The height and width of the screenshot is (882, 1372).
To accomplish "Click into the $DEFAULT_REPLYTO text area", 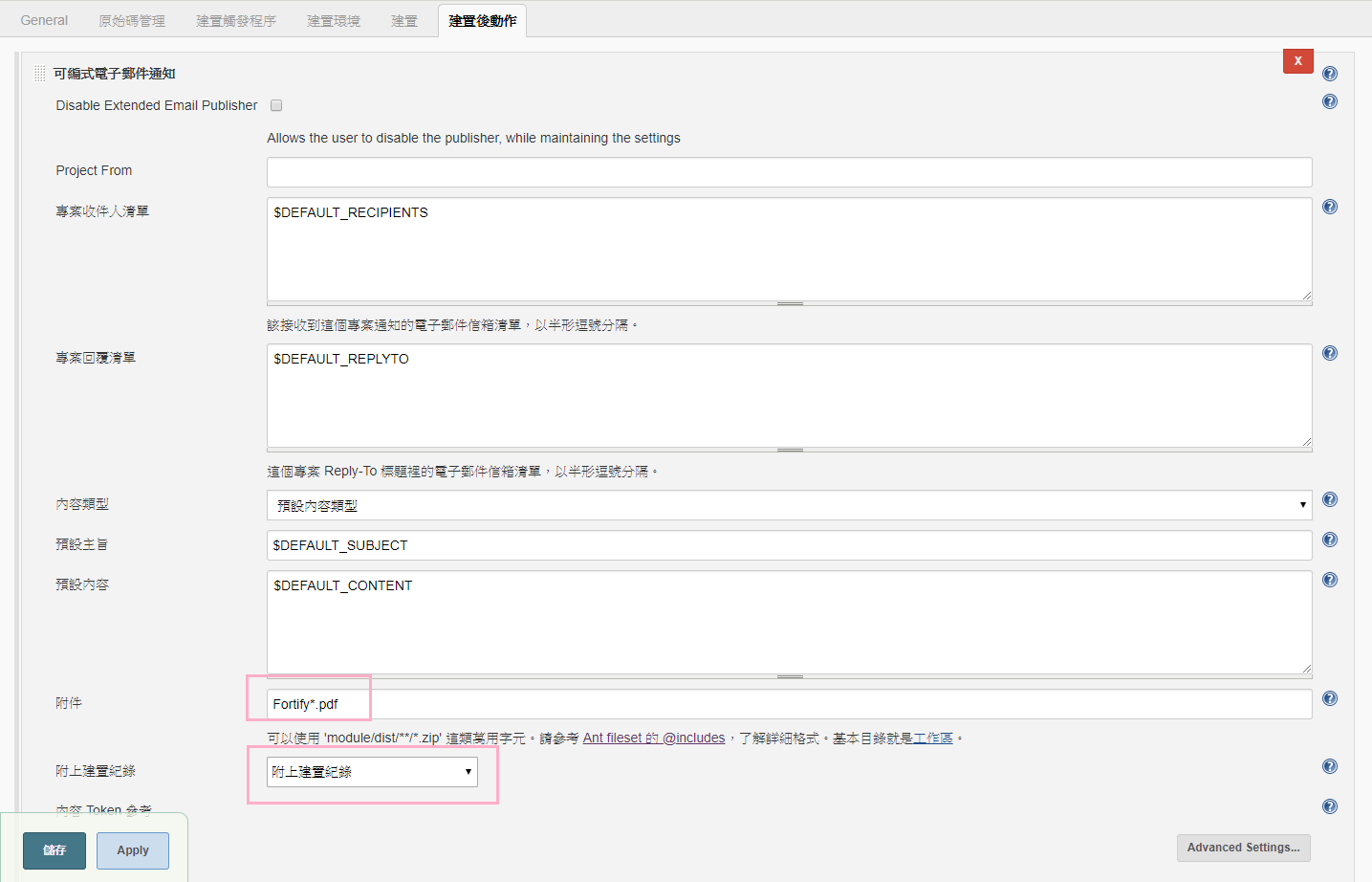I will click(x=789, y=395).
